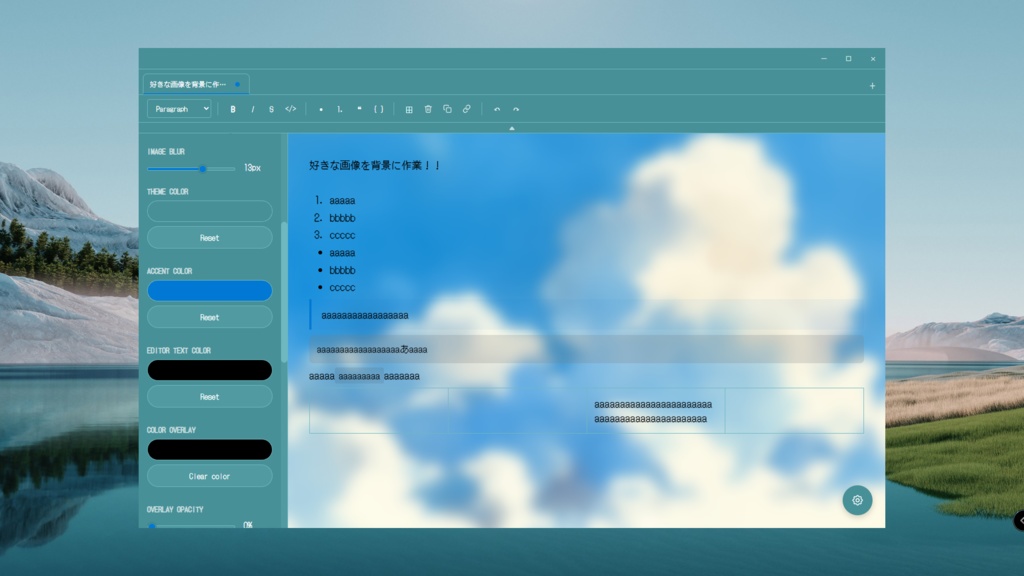This screenshot has width=1024, height=576.
Task: Click the Overlay Opacity slider
Action: (x=191, y=525)
